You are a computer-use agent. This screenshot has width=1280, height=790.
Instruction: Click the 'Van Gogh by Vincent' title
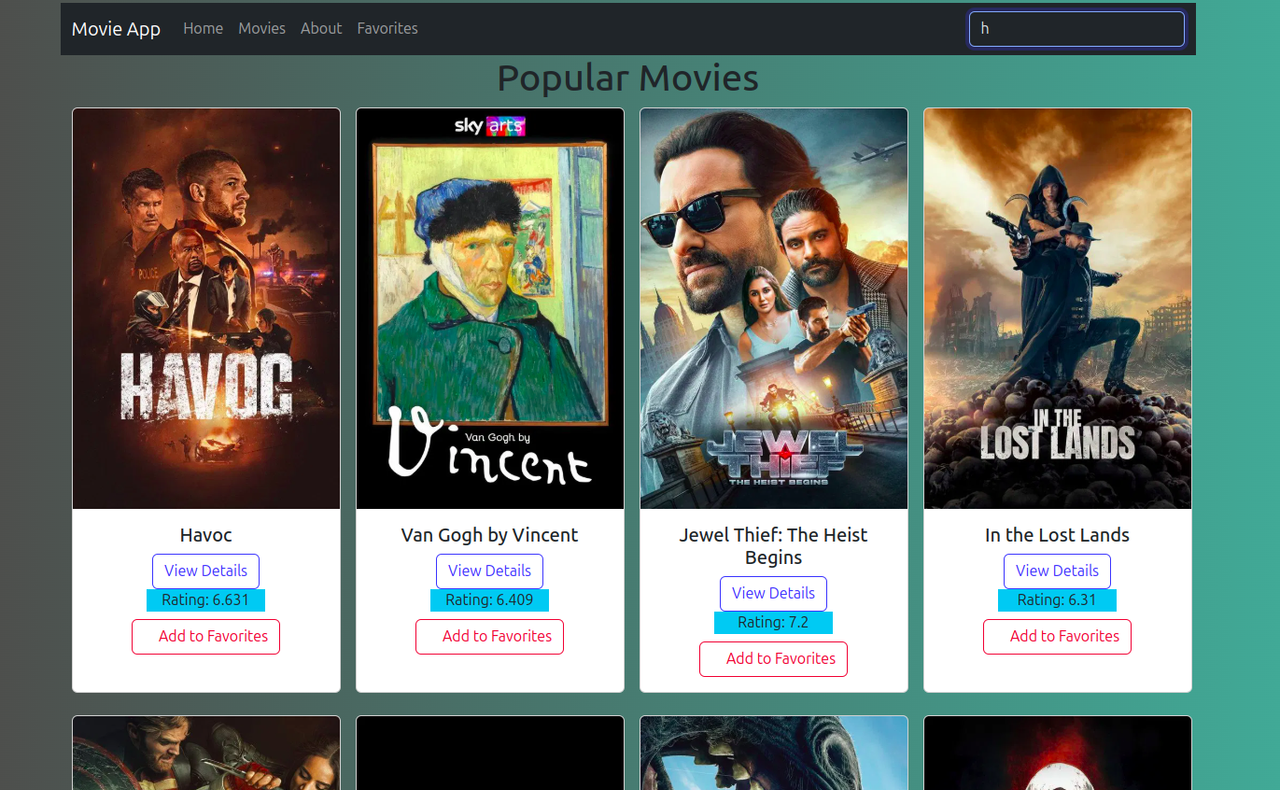point(490,535)
